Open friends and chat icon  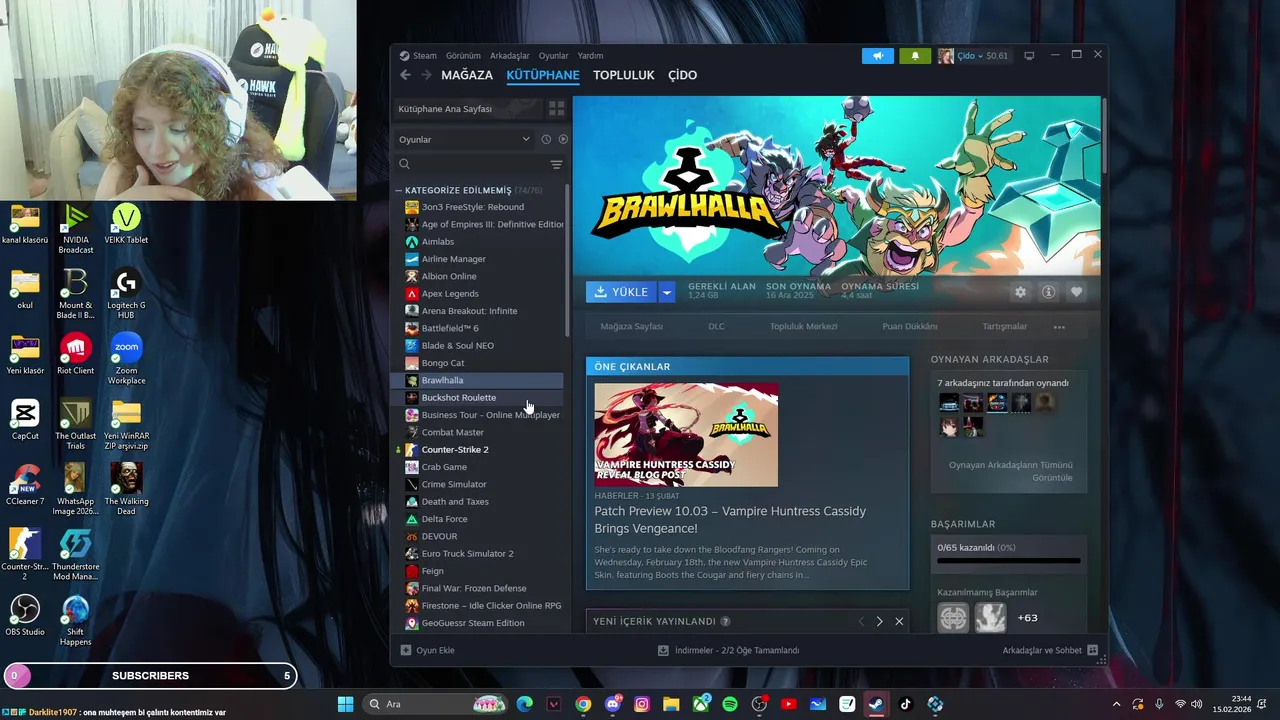[1092, 650]
